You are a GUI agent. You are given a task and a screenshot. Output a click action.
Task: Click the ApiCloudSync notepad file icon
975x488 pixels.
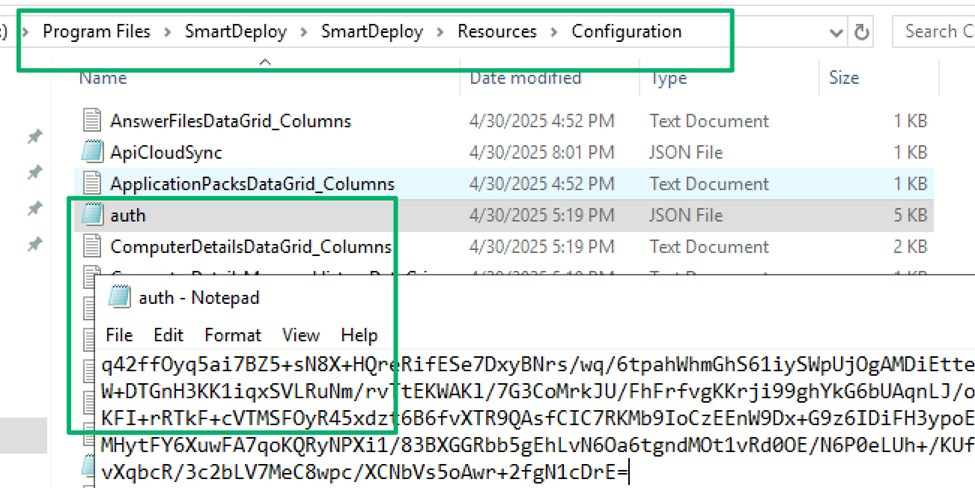click(92, 152)
